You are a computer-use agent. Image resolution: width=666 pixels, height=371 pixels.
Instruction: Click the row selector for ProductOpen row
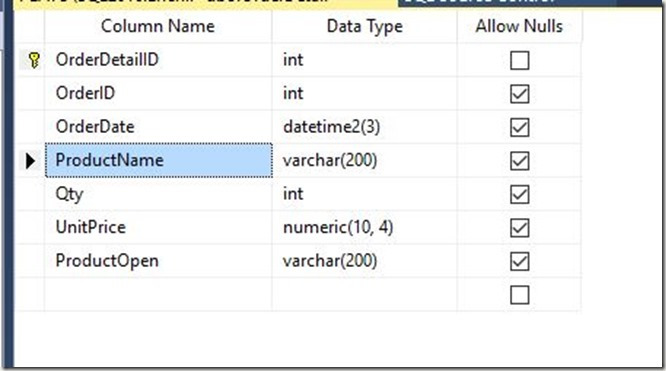31,261
